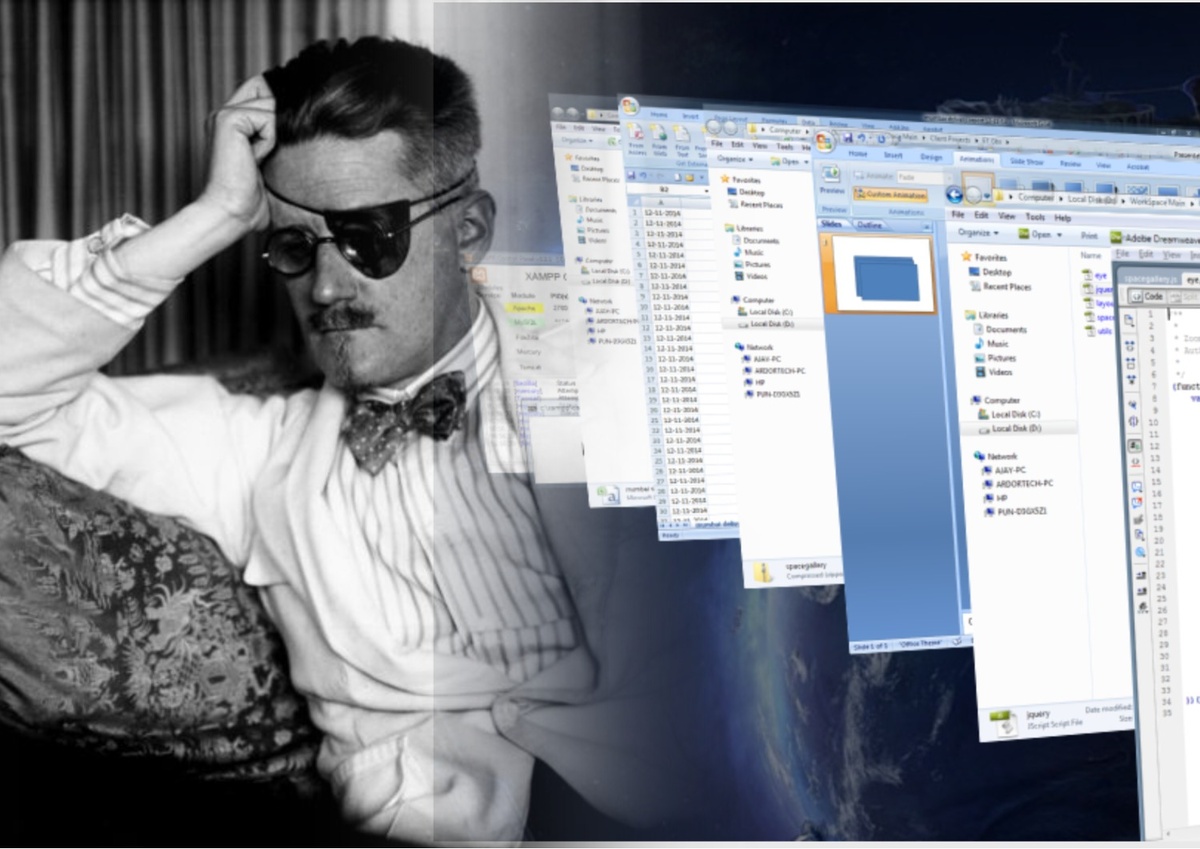This screenshot has width=1200, height=849.
Task: Switch Dreamweaver to Code view
Action: coord(1147,296)
